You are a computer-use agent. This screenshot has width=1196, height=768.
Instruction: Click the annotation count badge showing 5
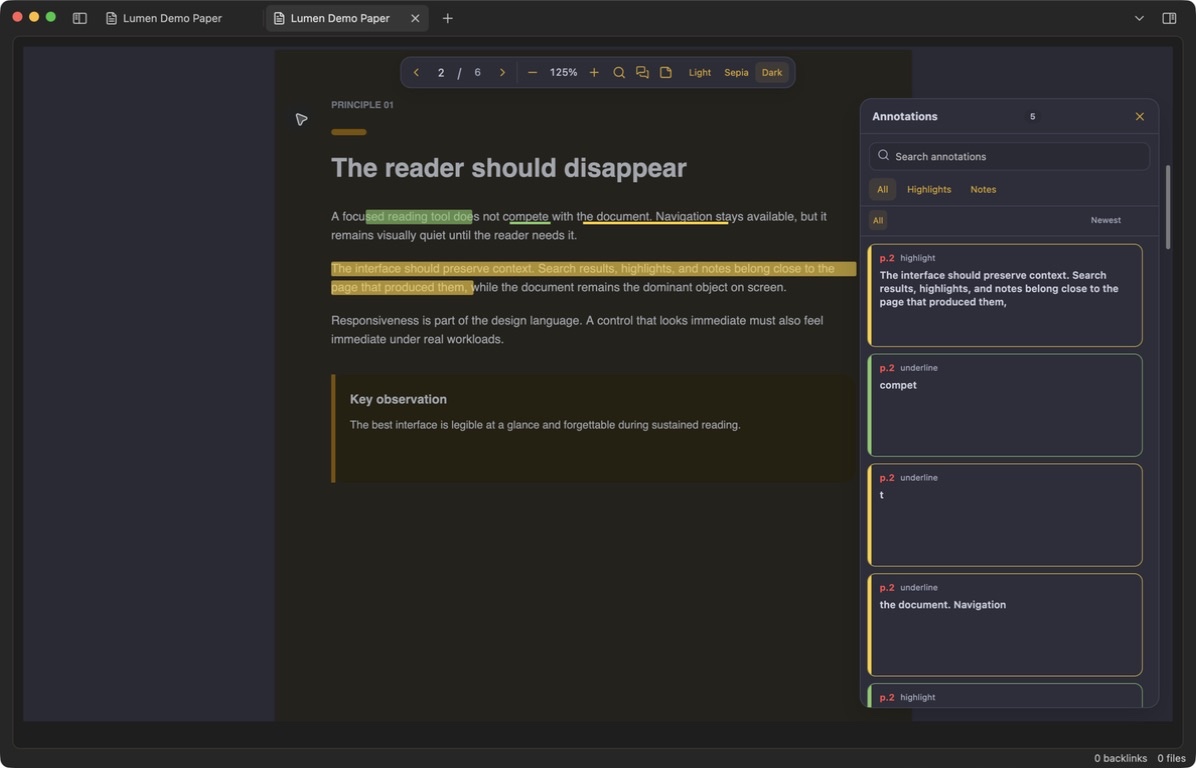coord(1032,117)
